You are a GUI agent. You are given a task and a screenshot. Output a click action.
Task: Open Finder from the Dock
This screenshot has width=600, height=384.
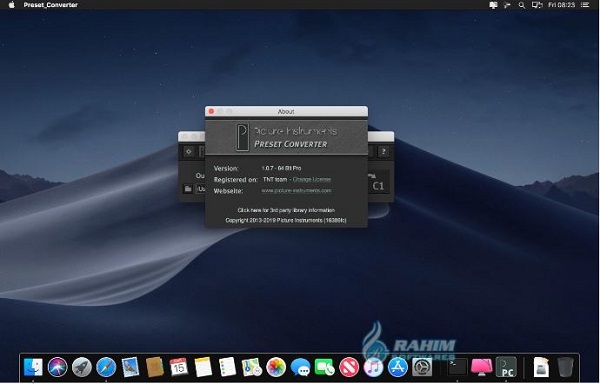click(33, 367)
